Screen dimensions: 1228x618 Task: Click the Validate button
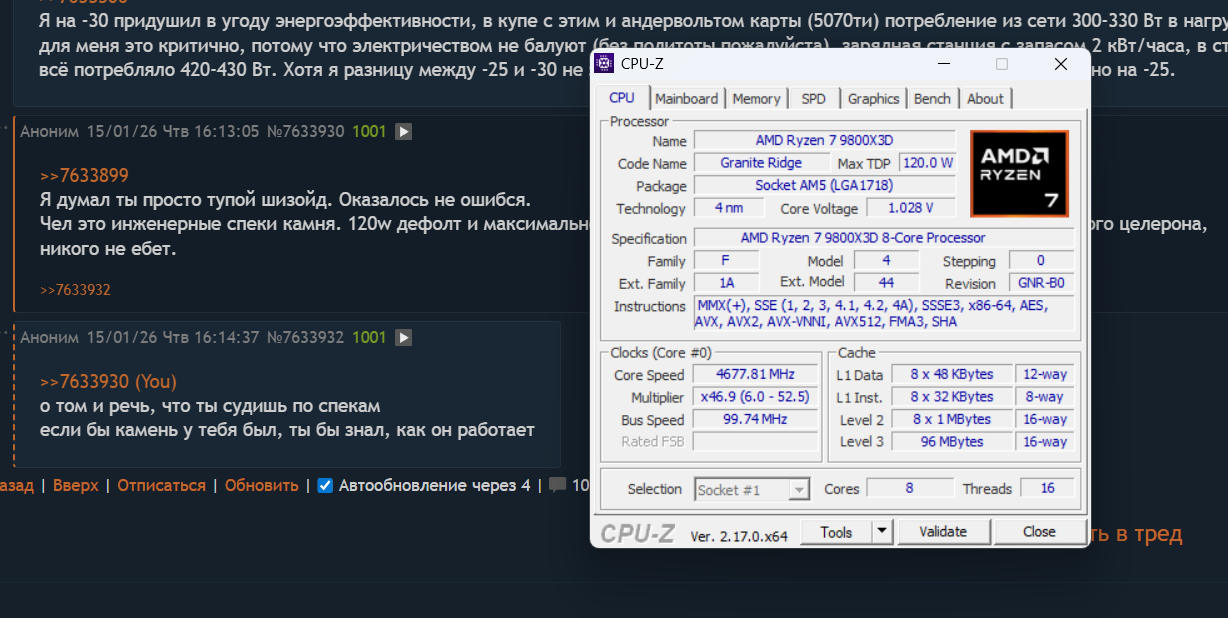coord(943,532)
